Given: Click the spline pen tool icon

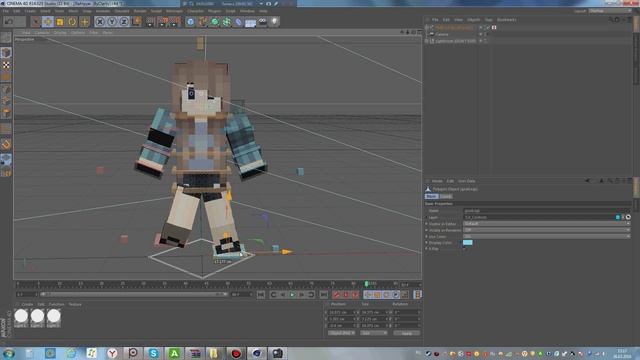Looking at the screenshot, I should 202,22.
